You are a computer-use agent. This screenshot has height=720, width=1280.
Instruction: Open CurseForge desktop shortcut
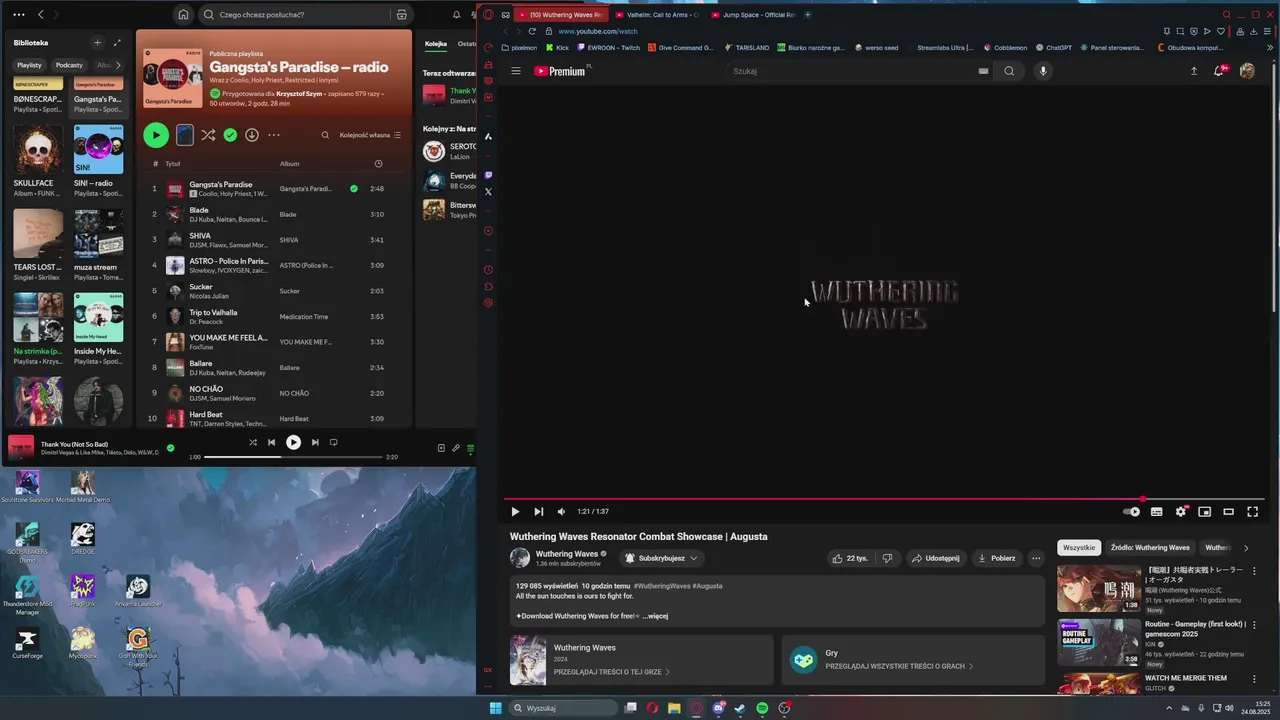coord(27,641)
